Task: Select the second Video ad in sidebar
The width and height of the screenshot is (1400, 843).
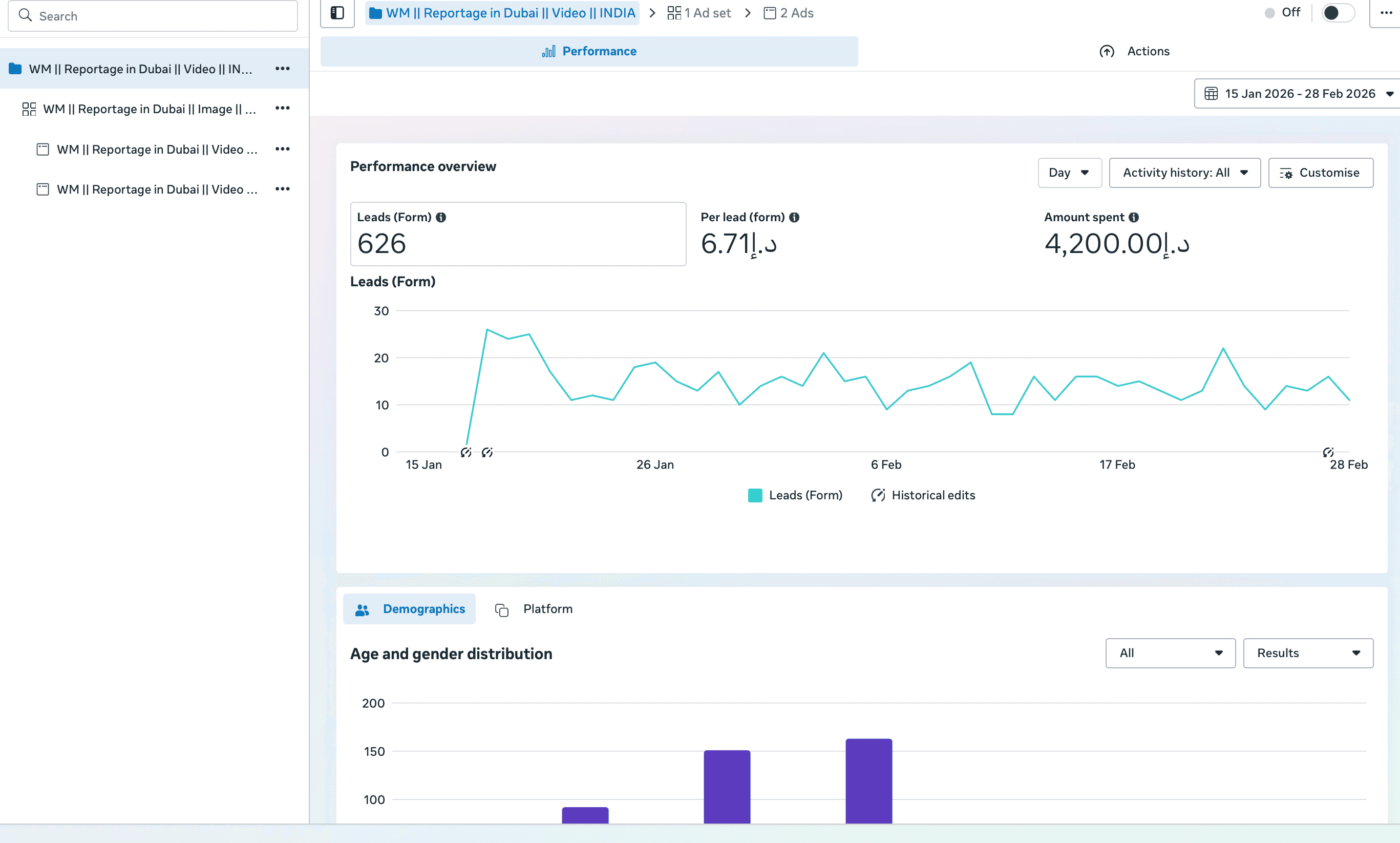Action: click(155, 189)
